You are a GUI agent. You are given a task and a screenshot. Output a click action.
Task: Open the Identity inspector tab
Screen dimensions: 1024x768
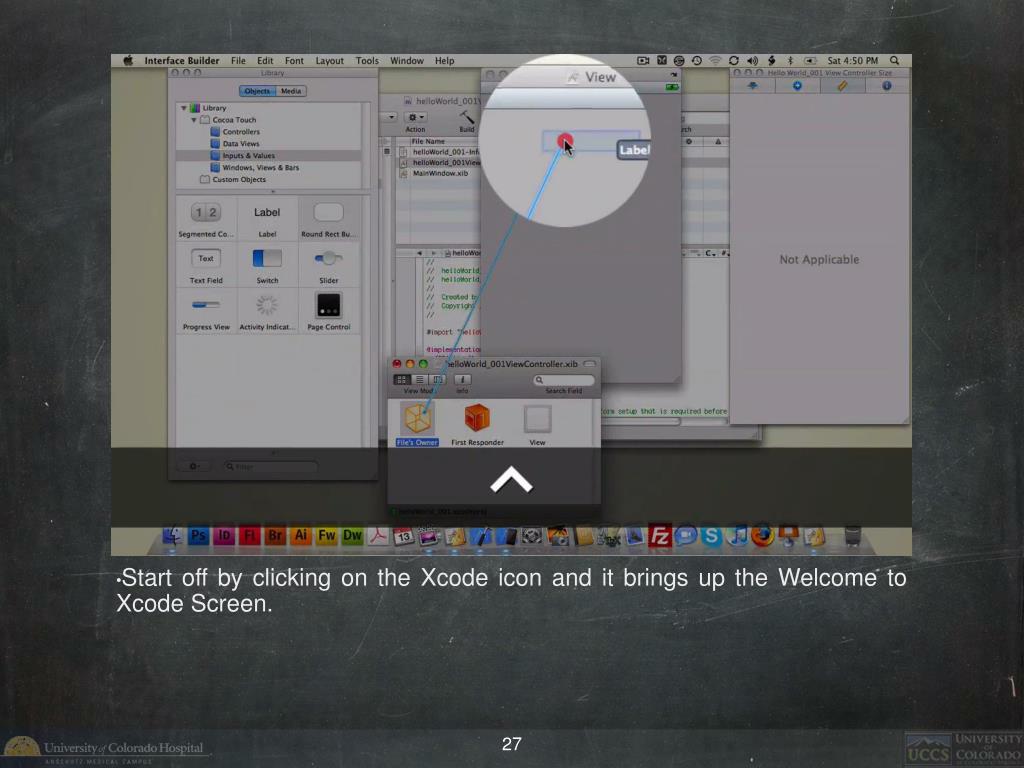click(887, 86)
